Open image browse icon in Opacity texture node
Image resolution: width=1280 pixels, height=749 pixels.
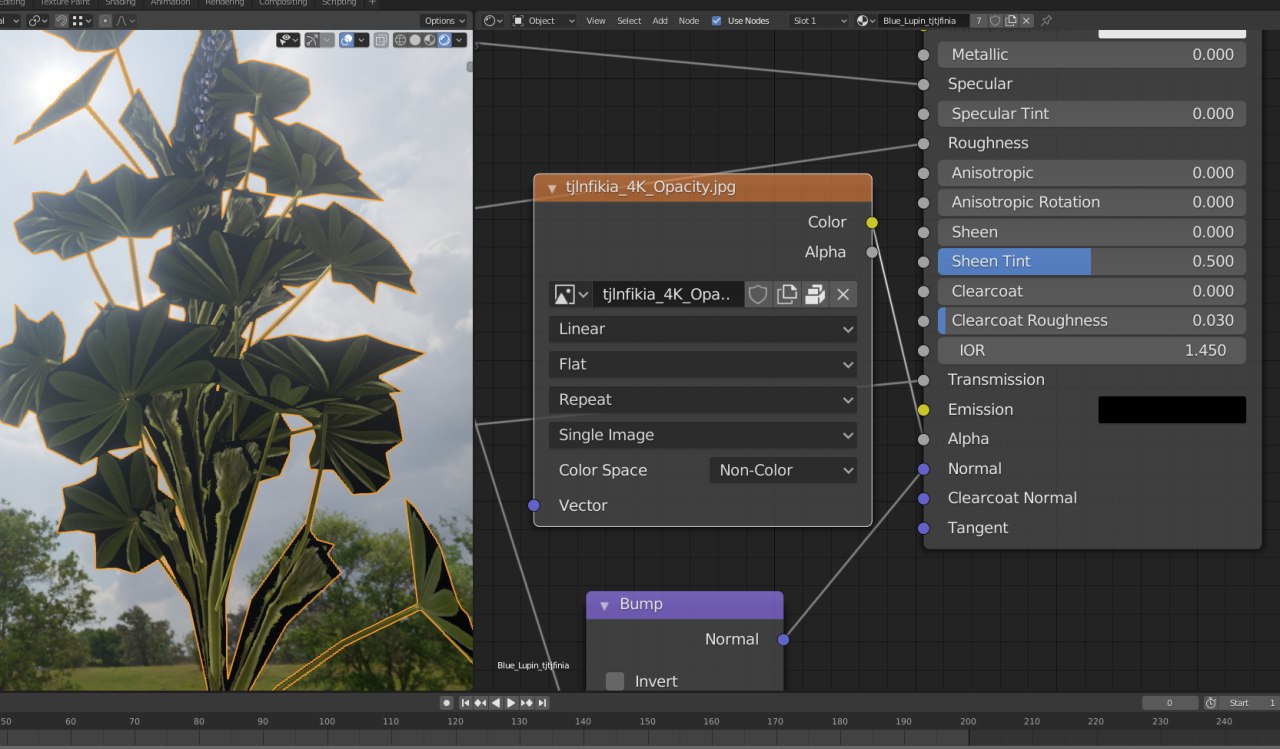(571, 294)
